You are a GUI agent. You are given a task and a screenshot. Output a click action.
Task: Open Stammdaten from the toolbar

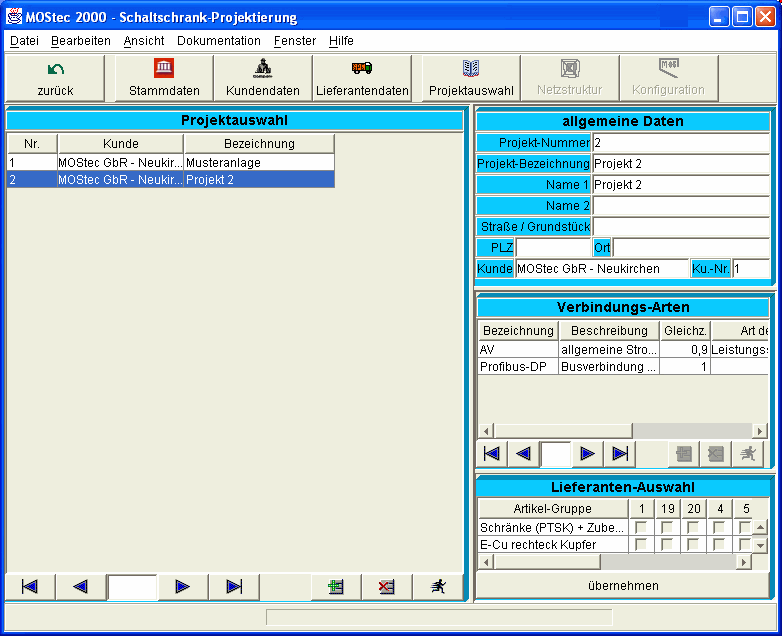(164, 78)
